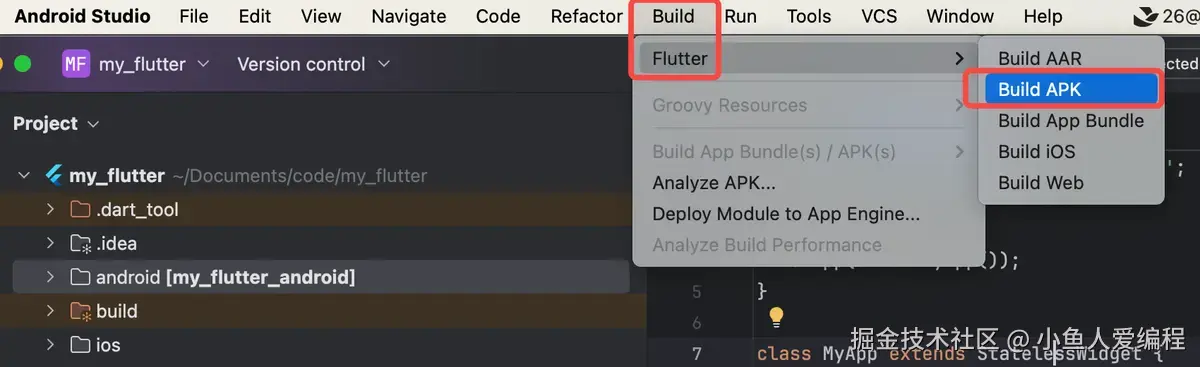This screenshot has height=367, width=1200.
Task: Click the green macOS window button
Action: [x=22, y=64]
